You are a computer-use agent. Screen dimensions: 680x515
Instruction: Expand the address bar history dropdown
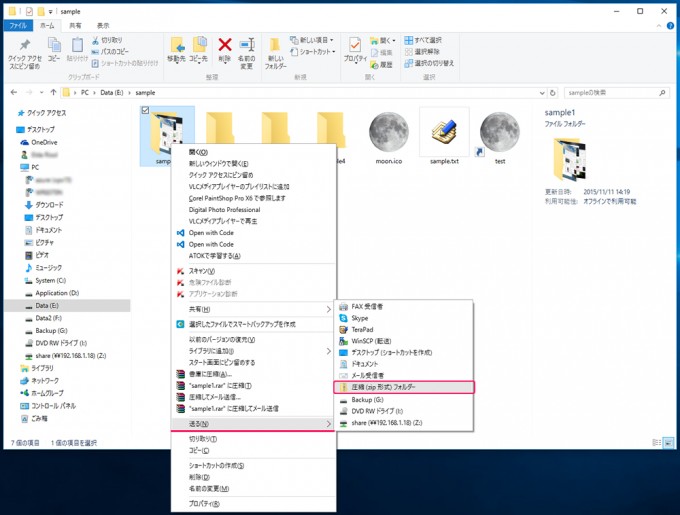[x=542, y=93]
